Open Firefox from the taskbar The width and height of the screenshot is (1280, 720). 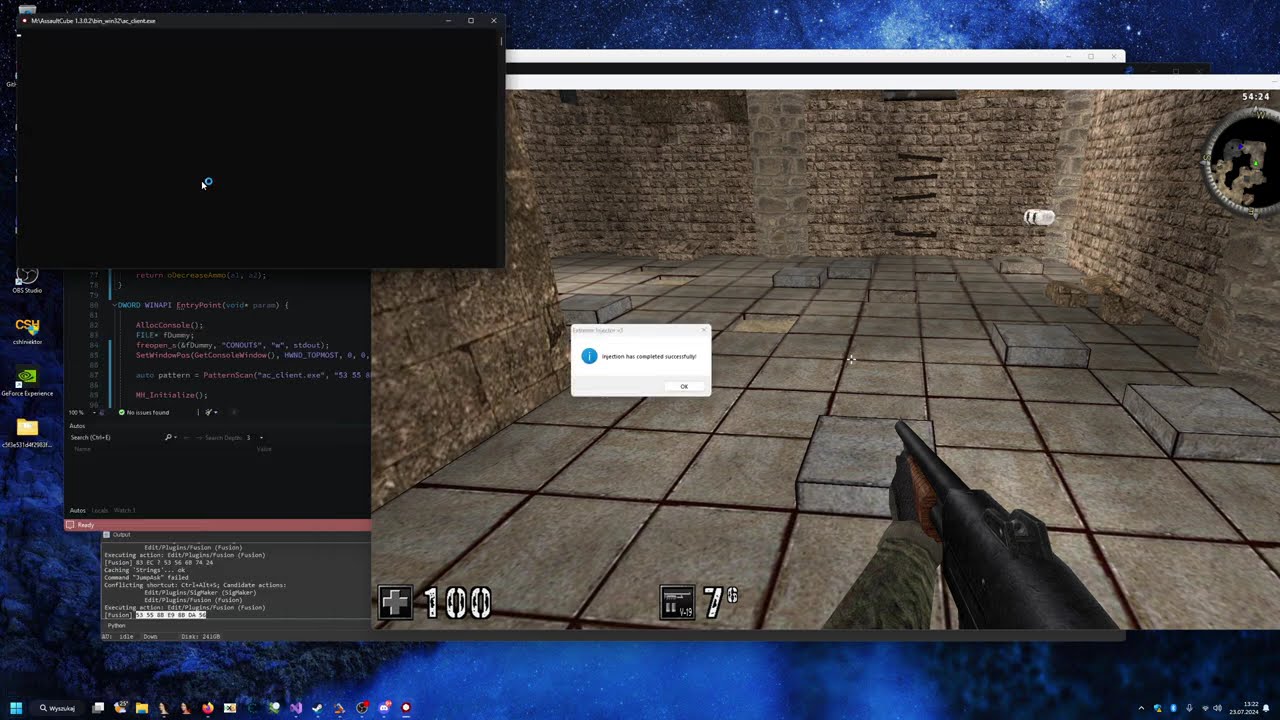pyautogui.click(x=208, y=708)
